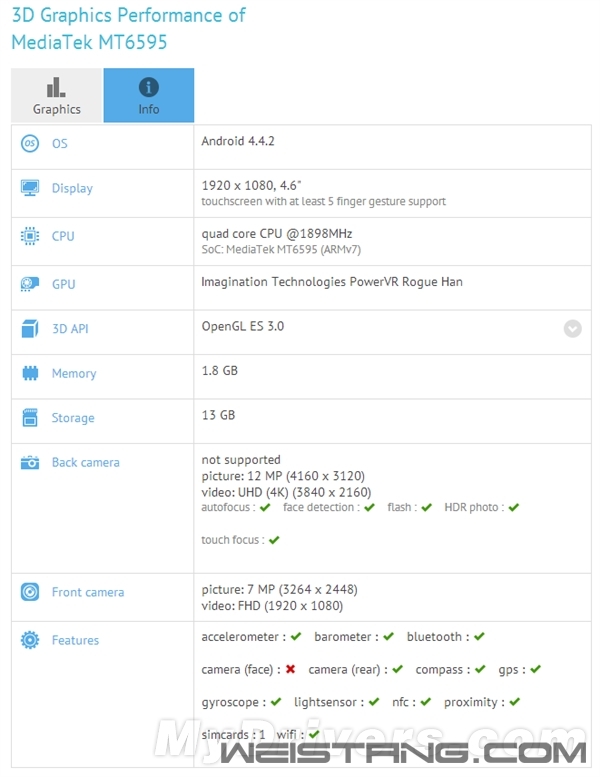Click the bluetooth checkmark
The height and width of the screenshot is (777, 600).
click(479, 637)
